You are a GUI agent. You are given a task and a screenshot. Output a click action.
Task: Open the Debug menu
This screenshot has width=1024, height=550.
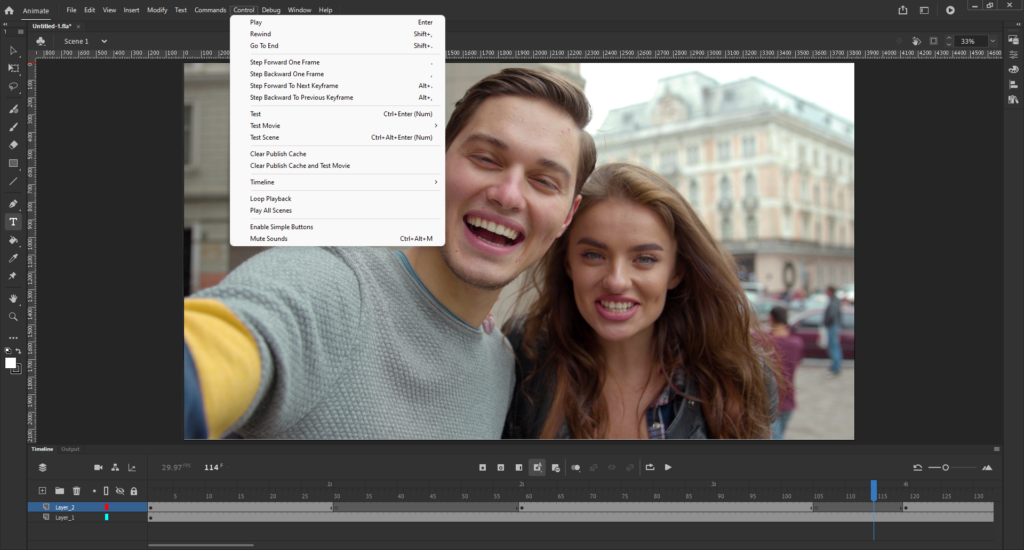pyautogui.click(x=271, y=10)
